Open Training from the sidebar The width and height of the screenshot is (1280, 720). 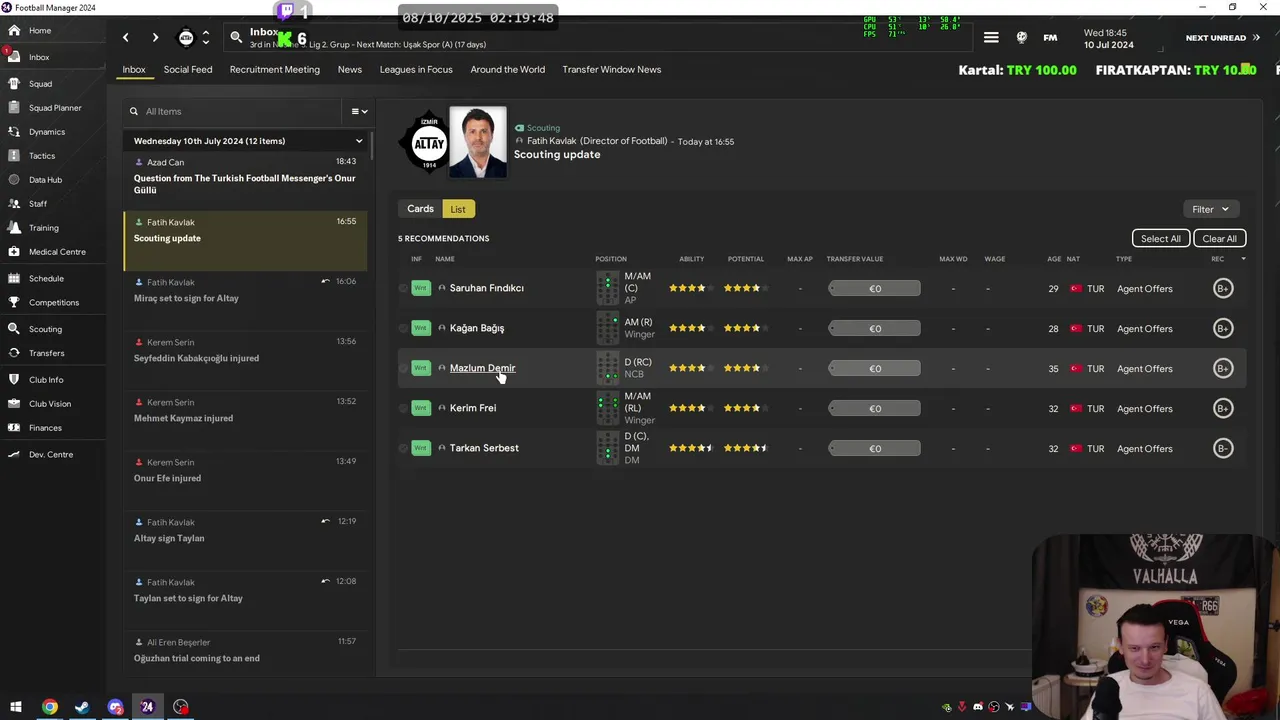coord(43,228)
